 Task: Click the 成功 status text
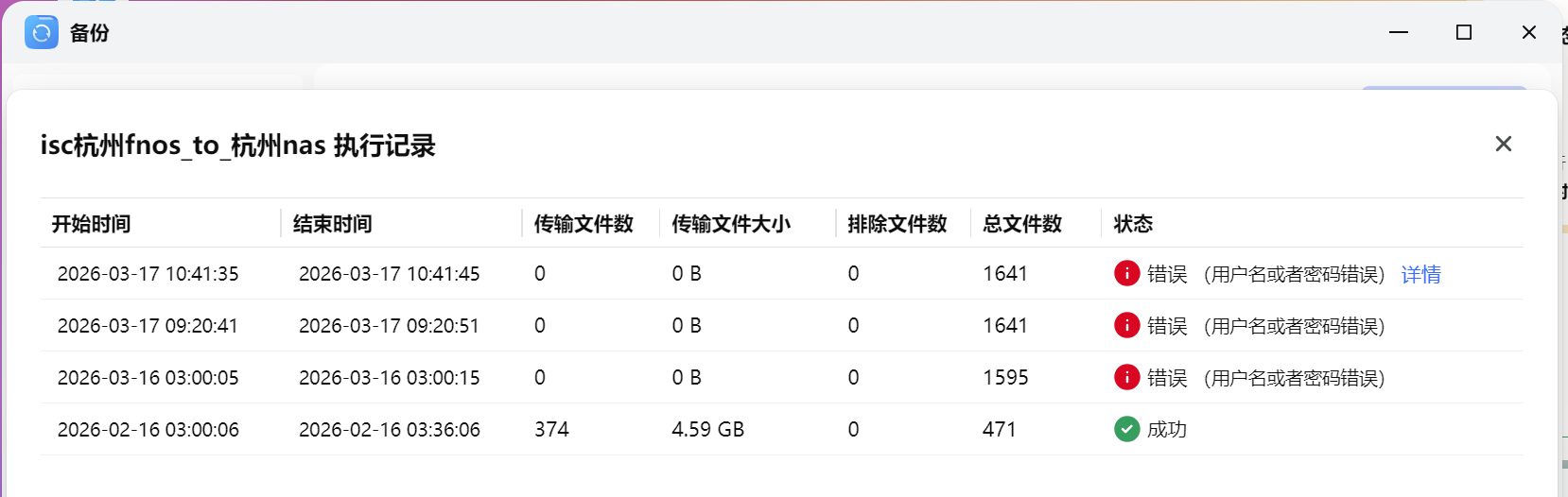point(1167,430)
